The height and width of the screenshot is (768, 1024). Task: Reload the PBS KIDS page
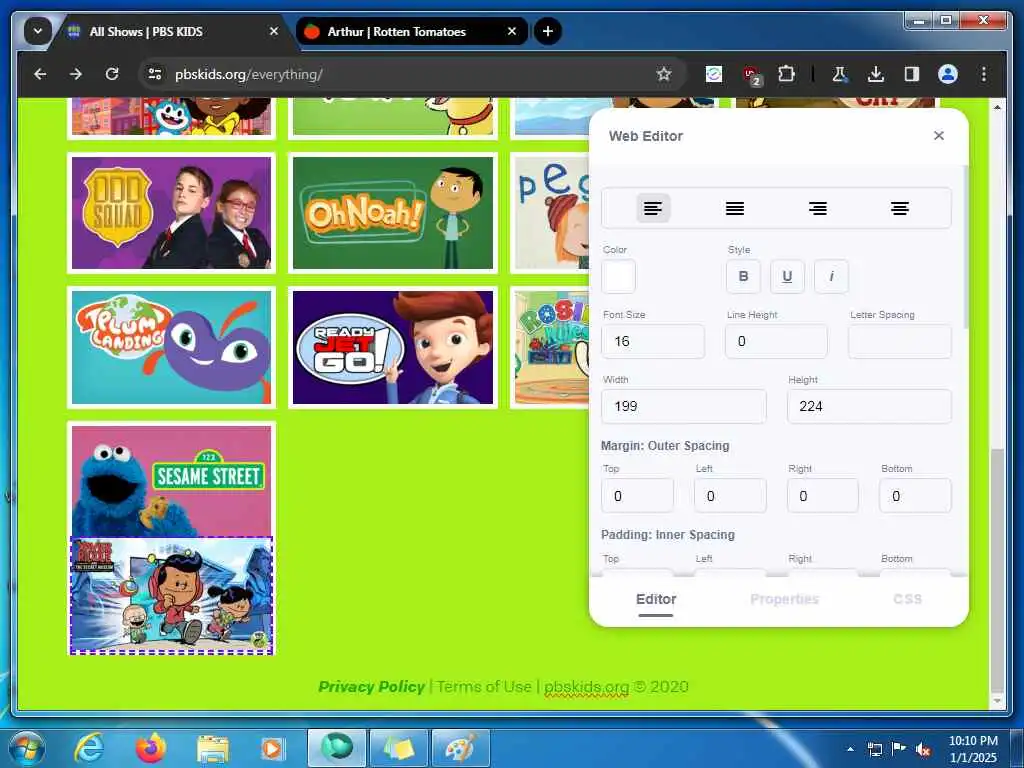(x=112, y=74)
